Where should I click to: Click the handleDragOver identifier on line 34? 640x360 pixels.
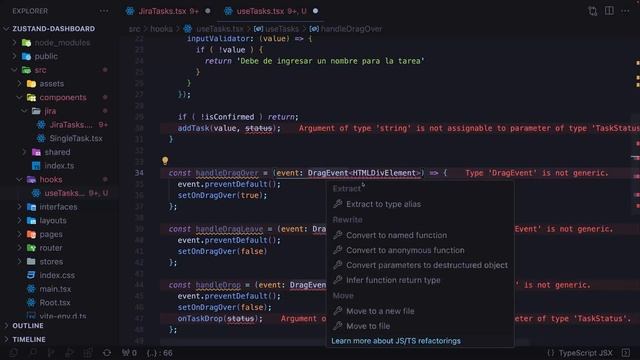[227, 173]
